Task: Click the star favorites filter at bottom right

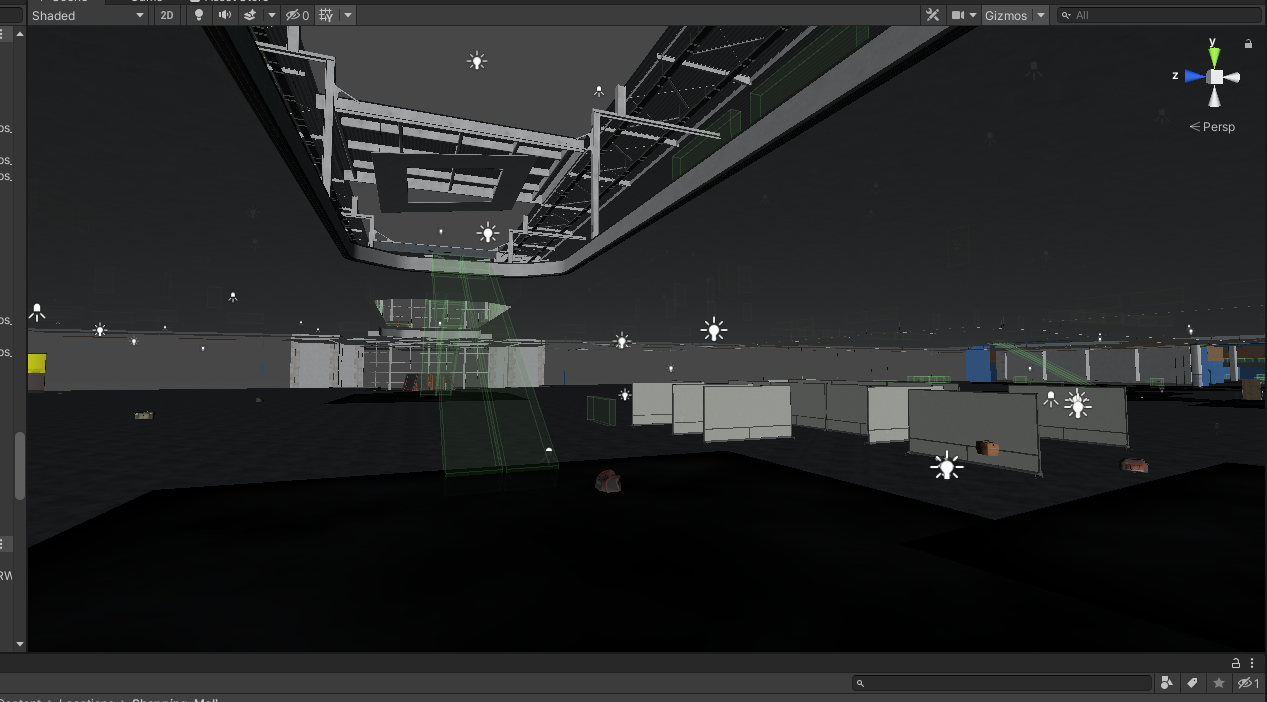Action: tap(1218, 682)
